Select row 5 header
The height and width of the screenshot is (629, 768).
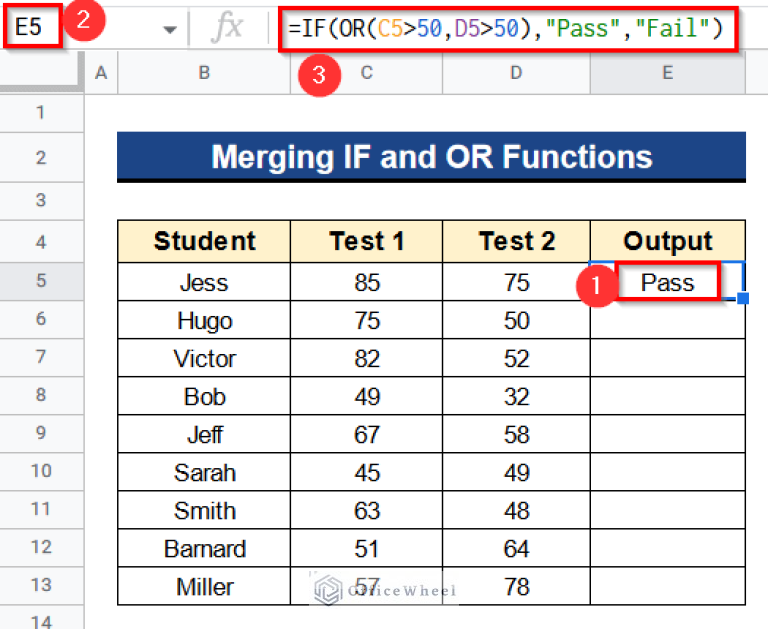[41, 282]
